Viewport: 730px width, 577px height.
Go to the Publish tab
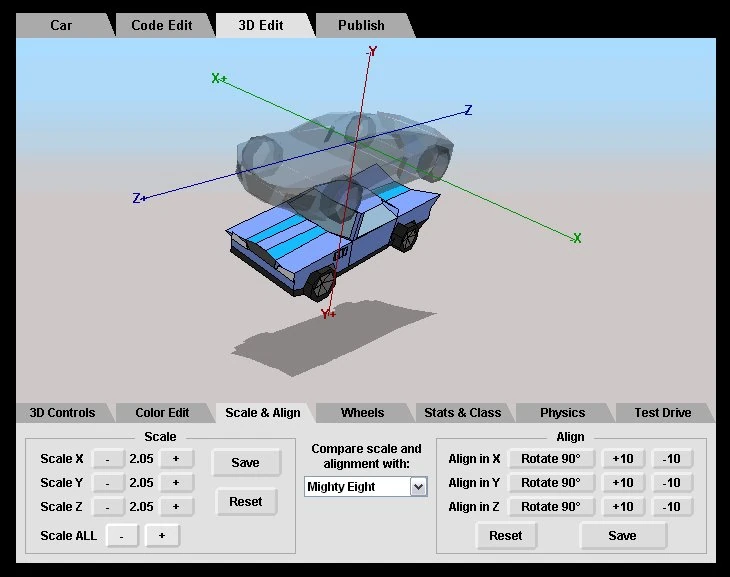point(361,25)
